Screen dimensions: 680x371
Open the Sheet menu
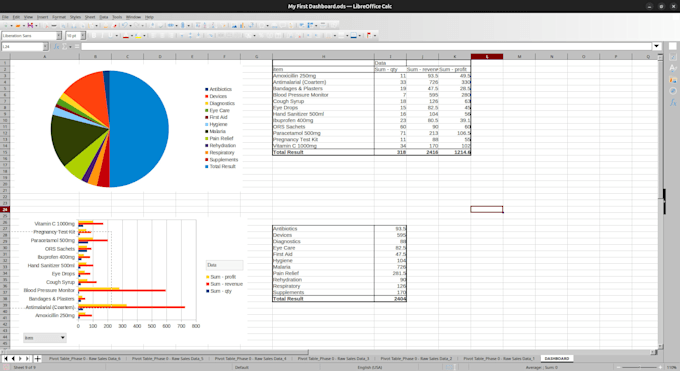coord(90,17)
